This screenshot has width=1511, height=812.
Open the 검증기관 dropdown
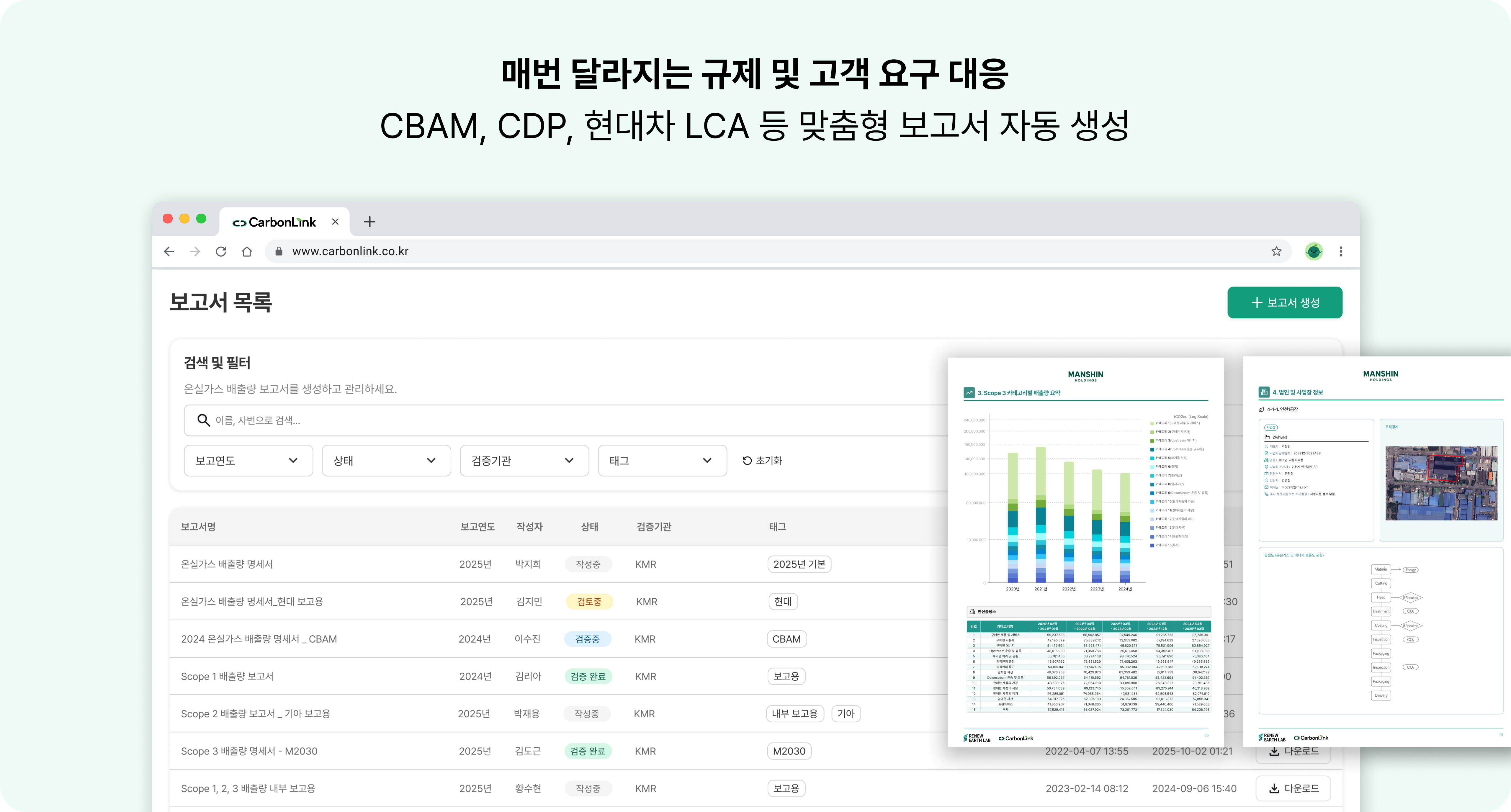point(524,461)
